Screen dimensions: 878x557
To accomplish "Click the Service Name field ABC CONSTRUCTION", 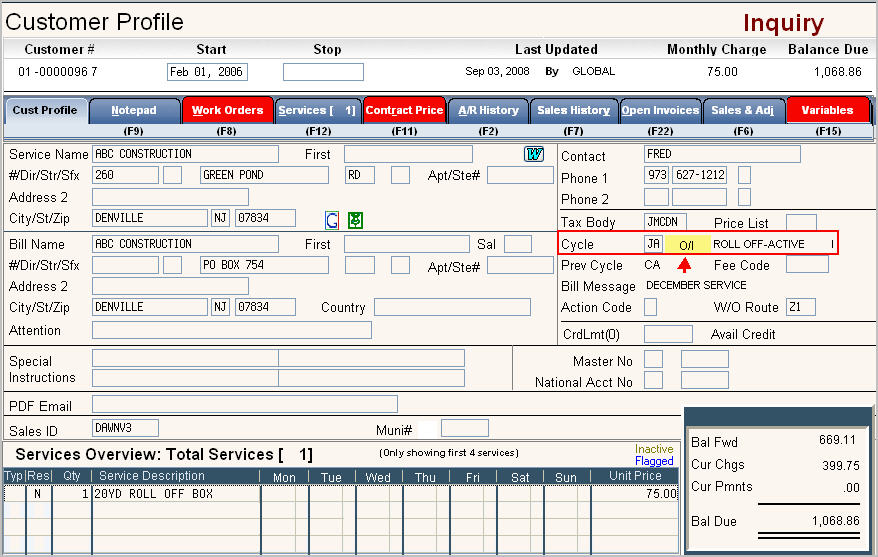I will point(185,154).
